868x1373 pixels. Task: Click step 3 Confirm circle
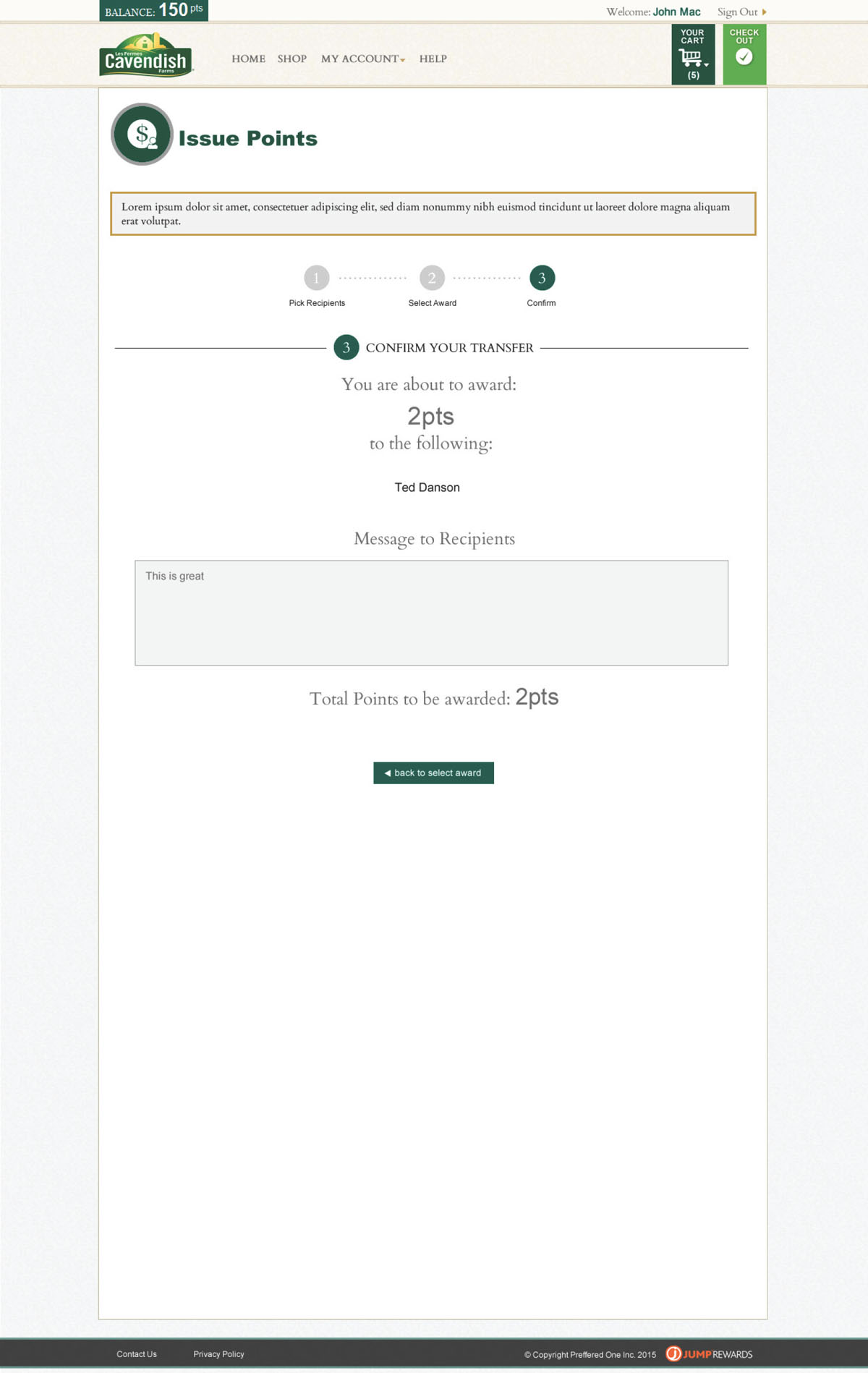tap(542, 278)
